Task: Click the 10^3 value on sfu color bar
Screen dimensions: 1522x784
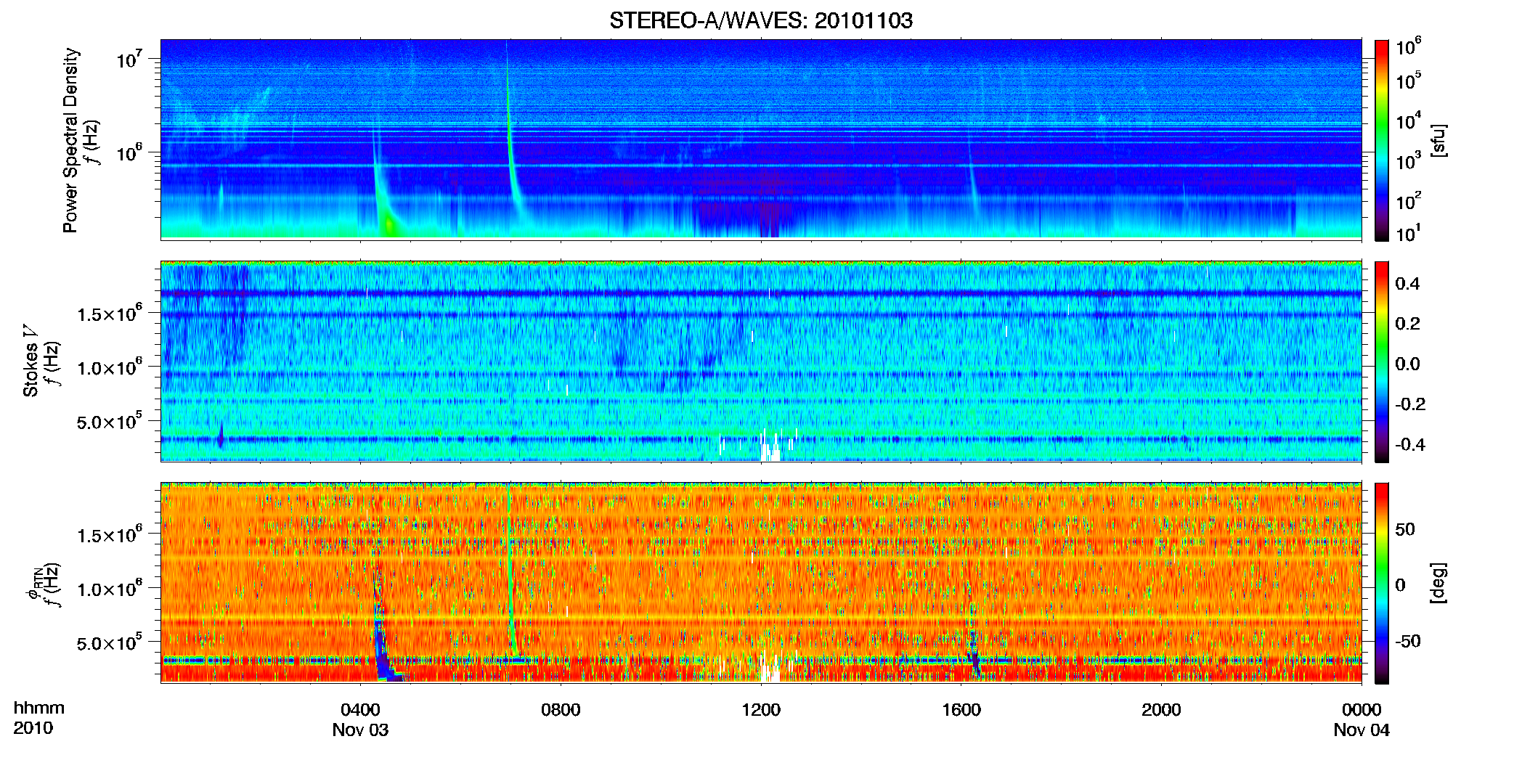Action: 1408,161
